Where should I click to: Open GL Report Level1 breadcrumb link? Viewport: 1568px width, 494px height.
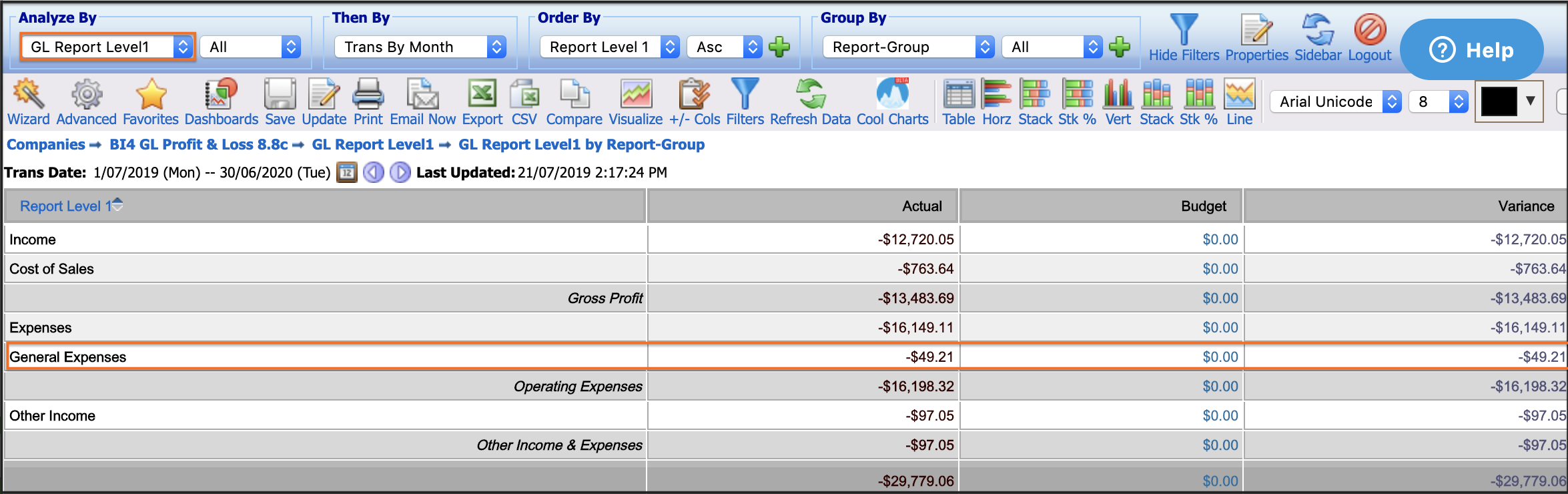point(373,144)
